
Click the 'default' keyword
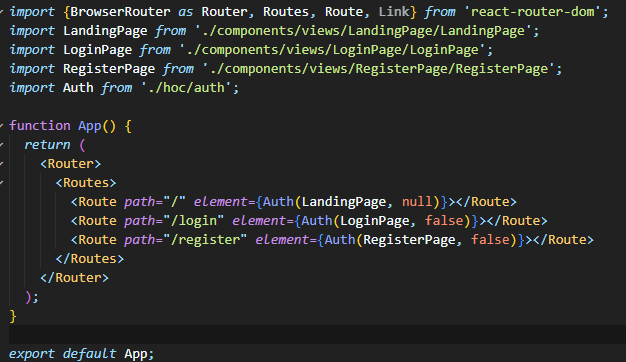(90, 354)
